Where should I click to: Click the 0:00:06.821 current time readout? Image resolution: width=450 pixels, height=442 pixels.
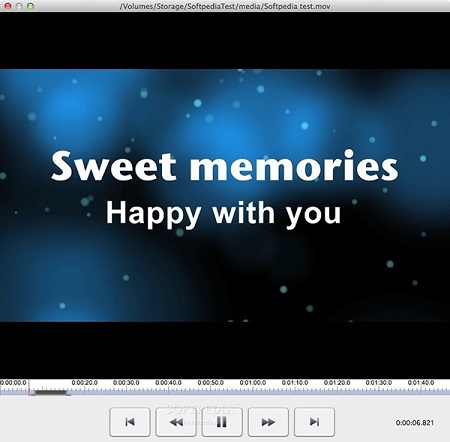click(415, 423)
